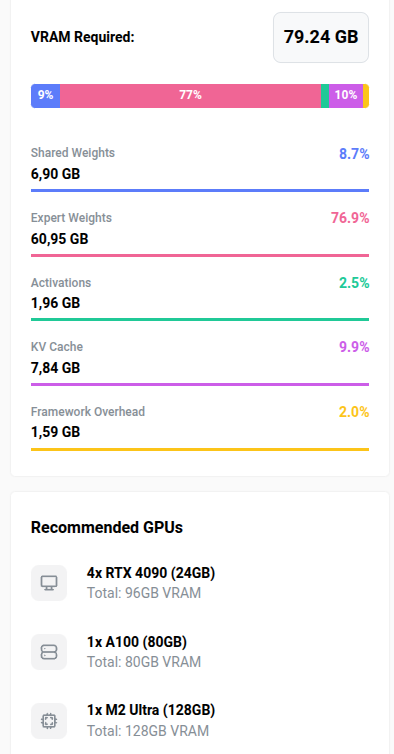Viewport: 394px width, 754px height.
Task: Click the purple 10% bar segment
Action: coord(346,96)
